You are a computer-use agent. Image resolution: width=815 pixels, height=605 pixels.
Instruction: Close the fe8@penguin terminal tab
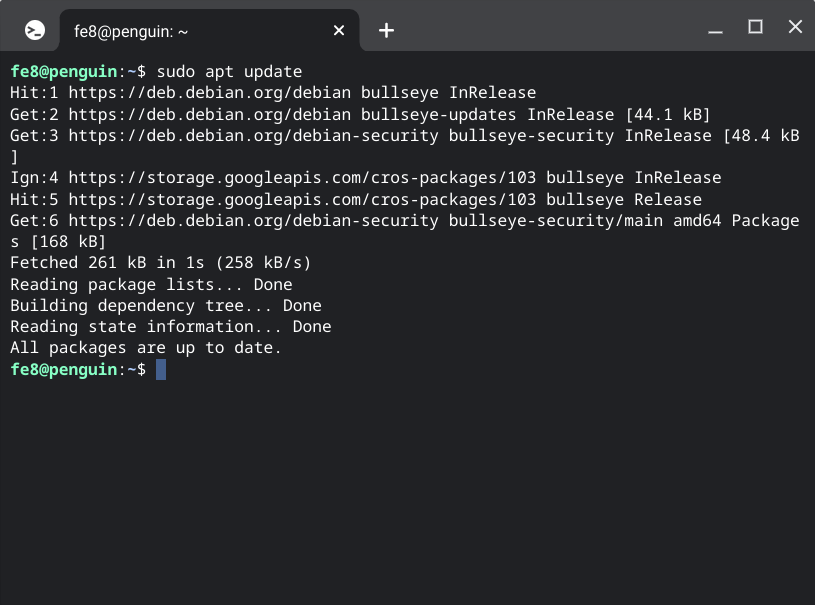339,31
